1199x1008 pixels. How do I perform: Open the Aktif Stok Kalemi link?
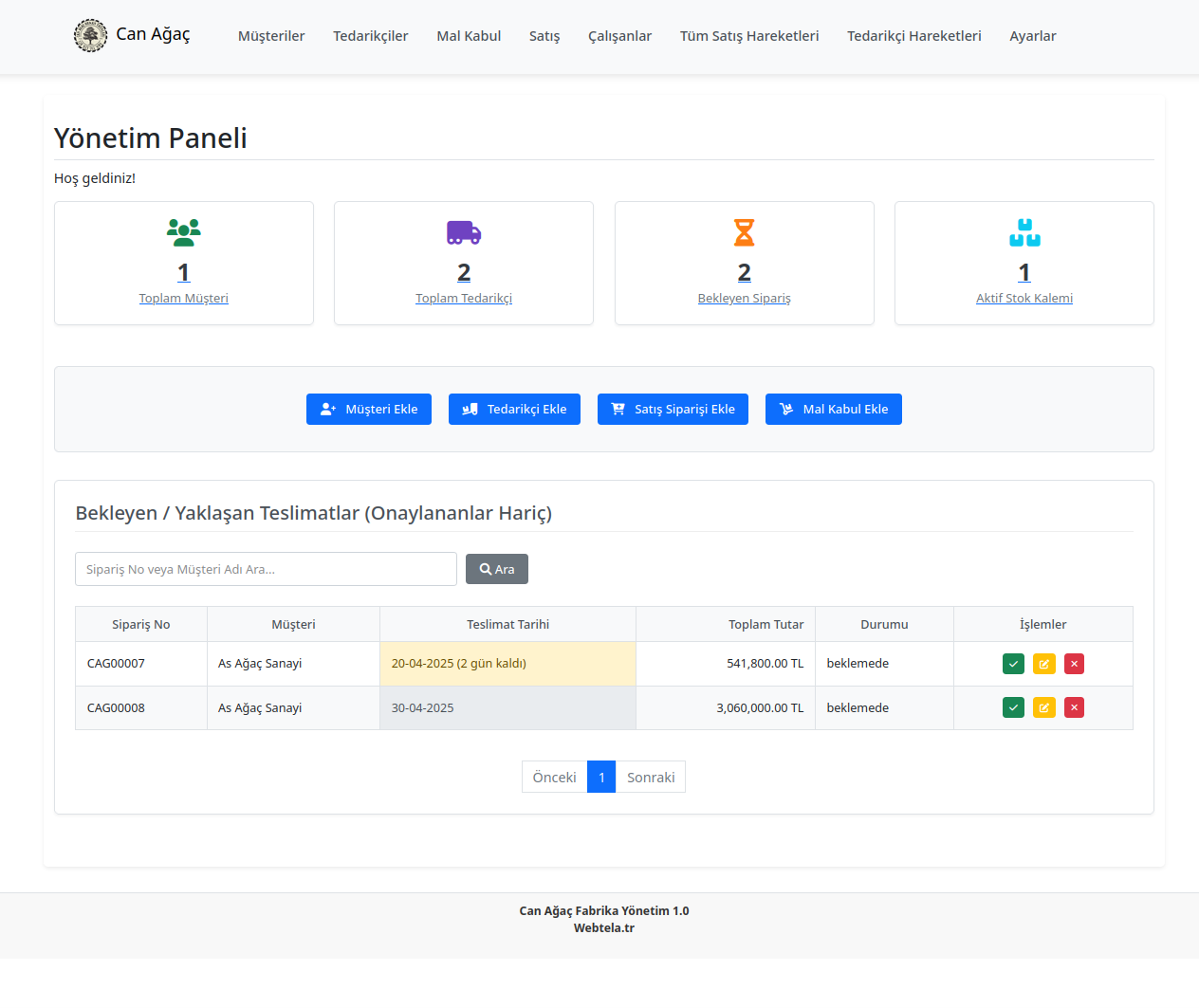click(1024, 298)
